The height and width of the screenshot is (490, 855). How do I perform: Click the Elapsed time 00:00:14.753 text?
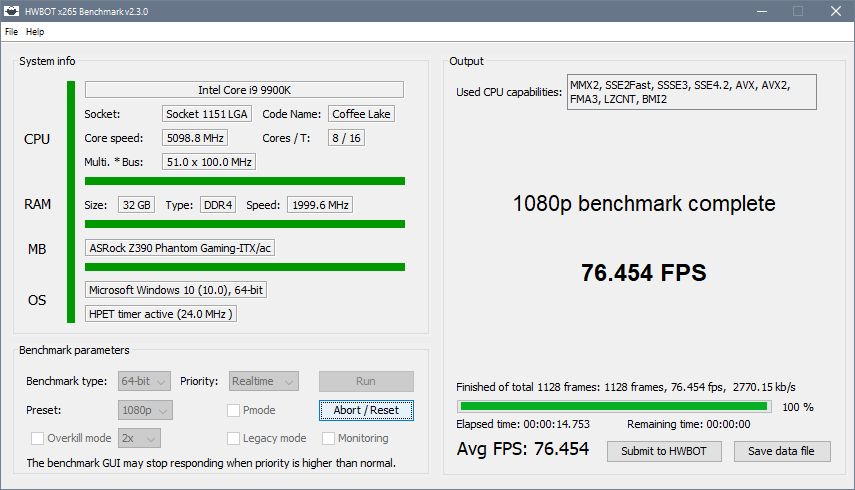(523, 424)
